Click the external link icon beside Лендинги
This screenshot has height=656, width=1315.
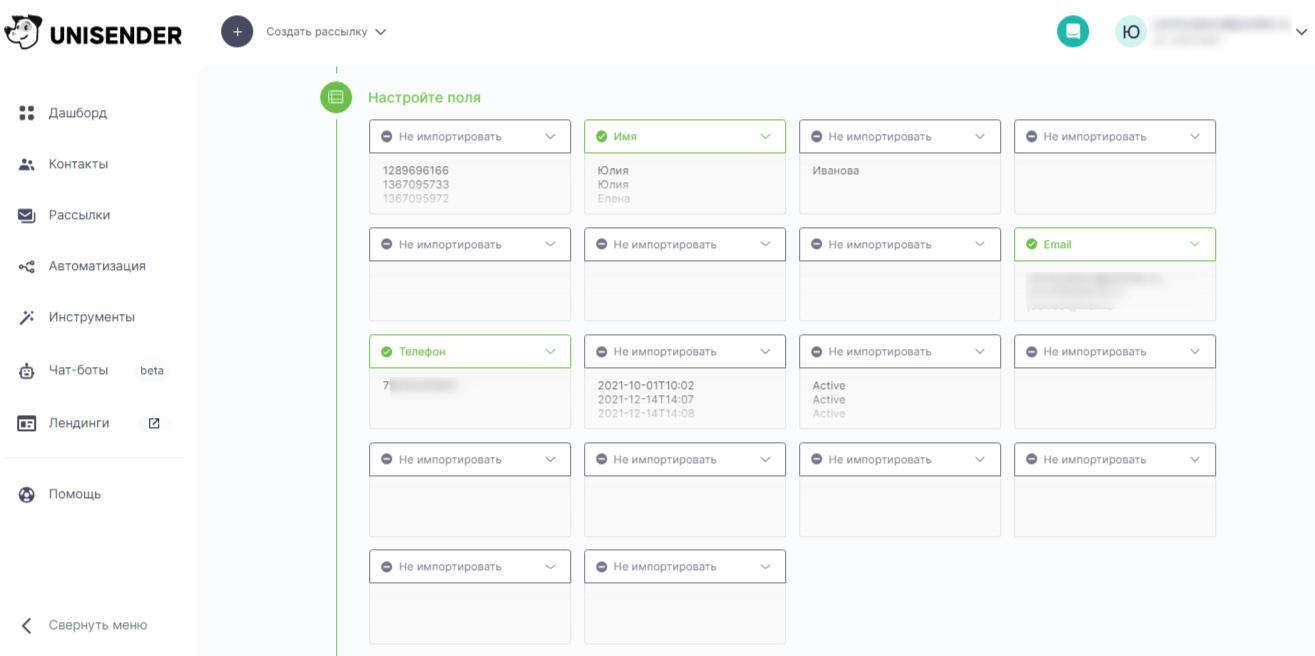[x=154, y=423]
